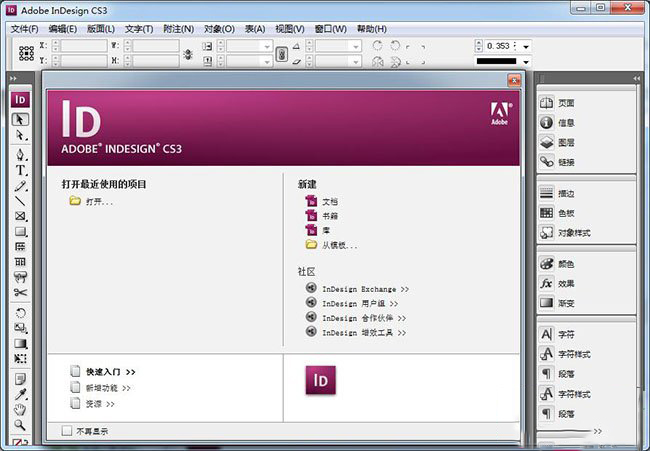Open the scale X percentage dropdown
The width and height of the screenshot is (650, 451).
(267, 46)
